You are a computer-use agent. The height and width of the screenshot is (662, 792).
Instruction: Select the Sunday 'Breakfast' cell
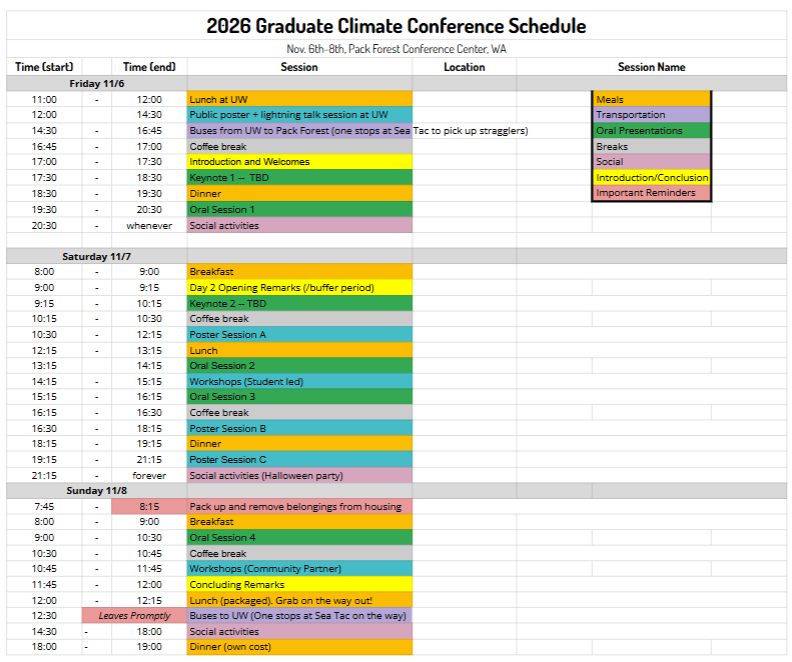[300, 522]
